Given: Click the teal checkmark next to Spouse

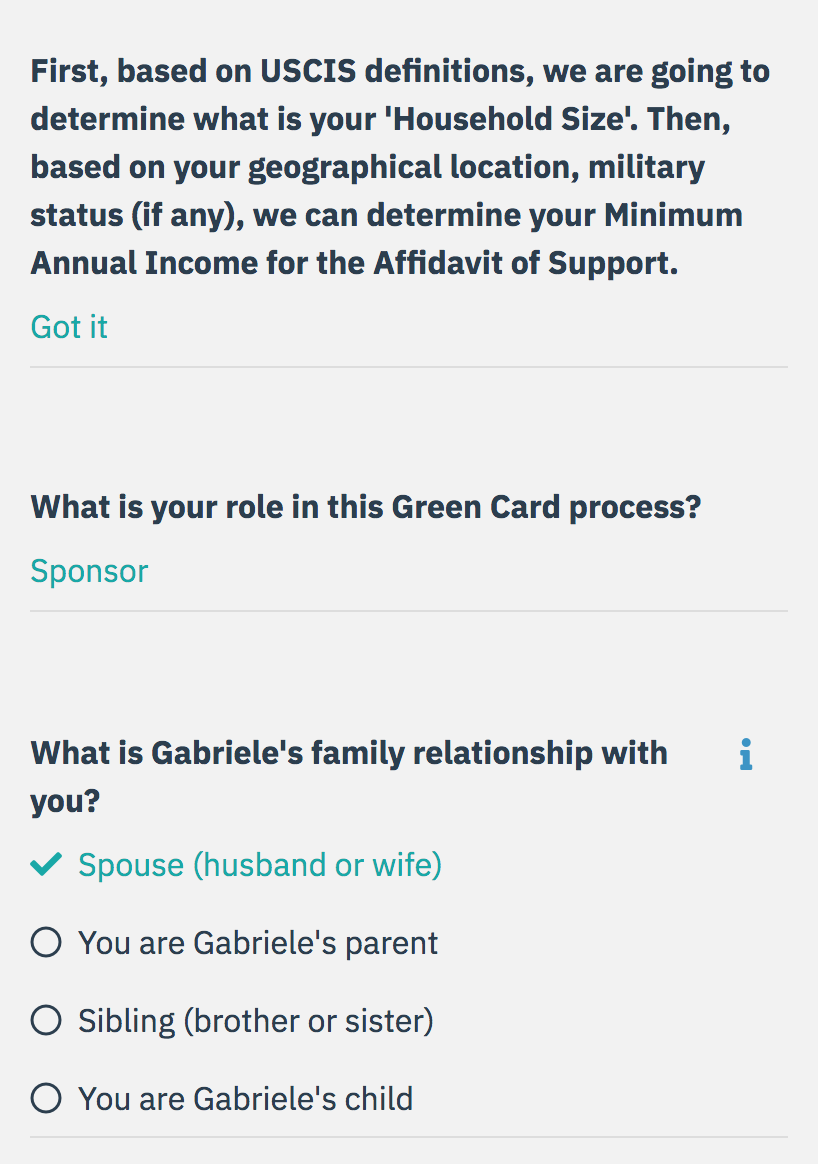Looking at the screenshot, I should click(46, 864).
